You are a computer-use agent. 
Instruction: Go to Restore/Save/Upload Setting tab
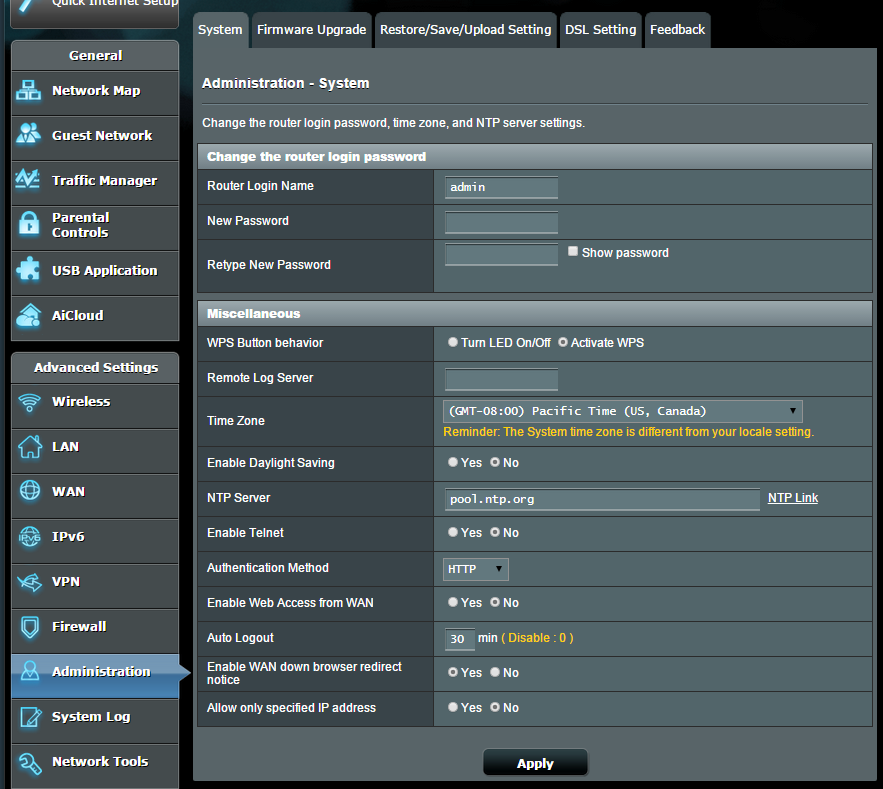tap(466, 30)
